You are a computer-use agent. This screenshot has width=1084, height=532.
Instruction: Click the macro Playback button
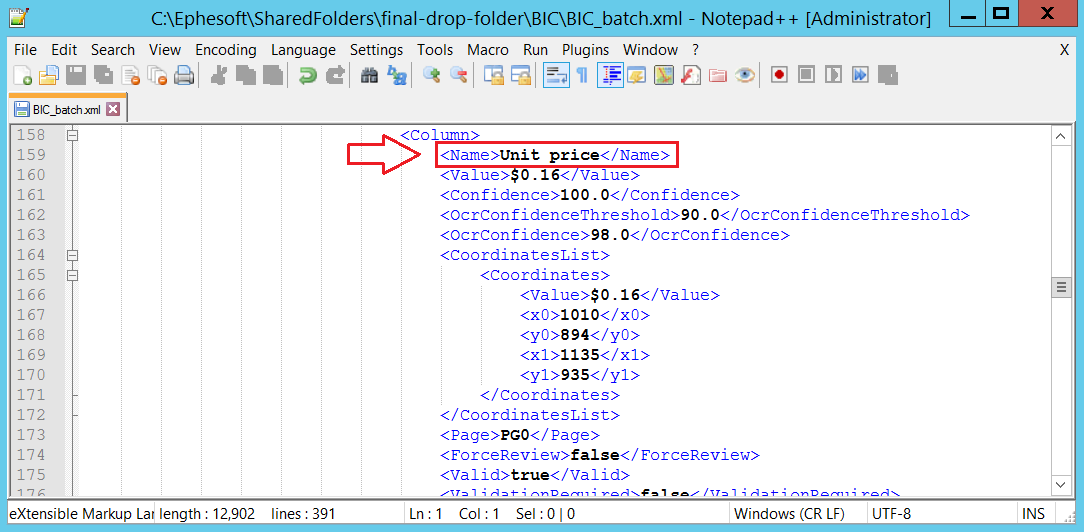coord(833,75)
